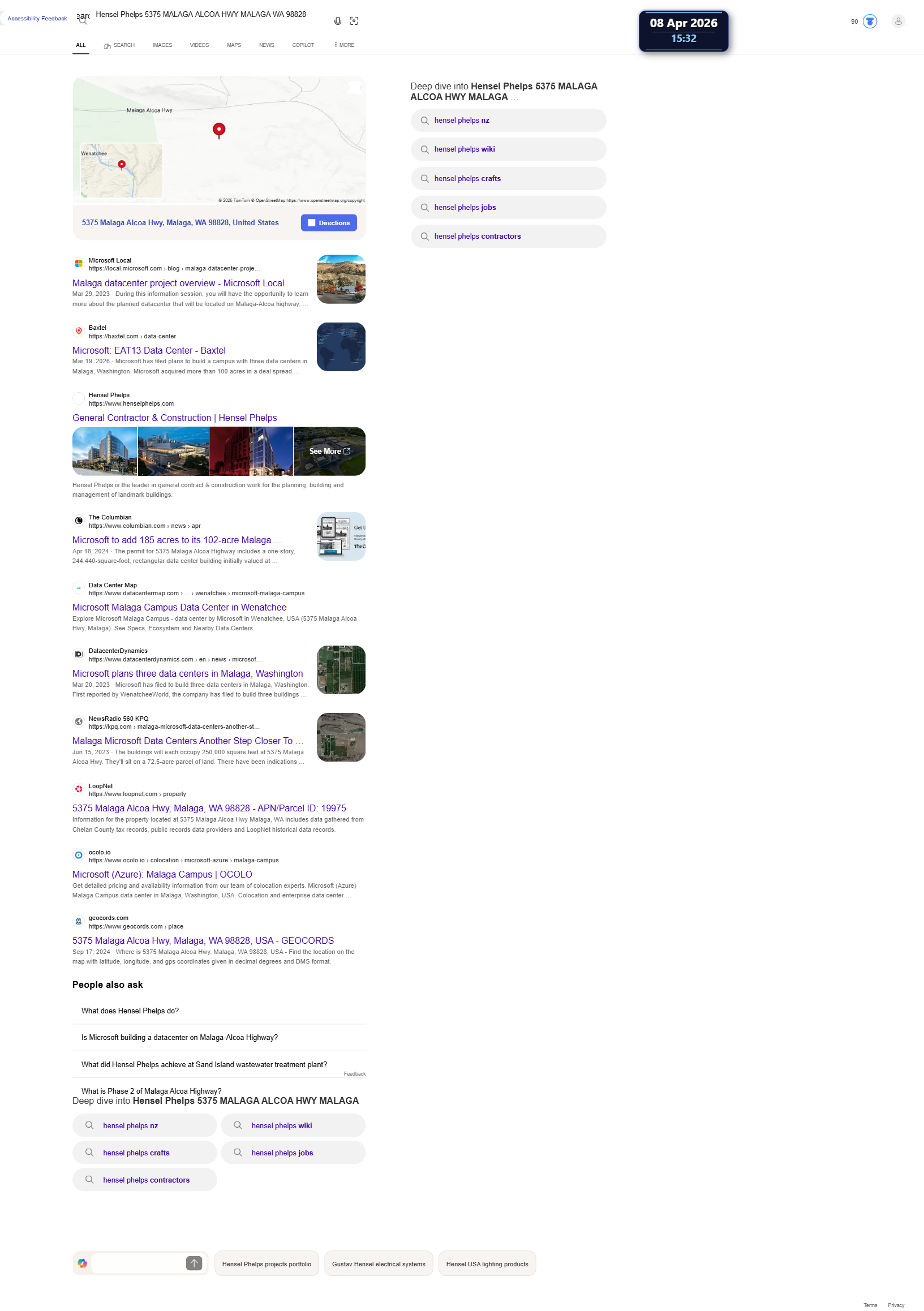Click Malaga datacenter result thumbnail image
Viewport: 924px width, 1311px height.
(x=341, y=279)
